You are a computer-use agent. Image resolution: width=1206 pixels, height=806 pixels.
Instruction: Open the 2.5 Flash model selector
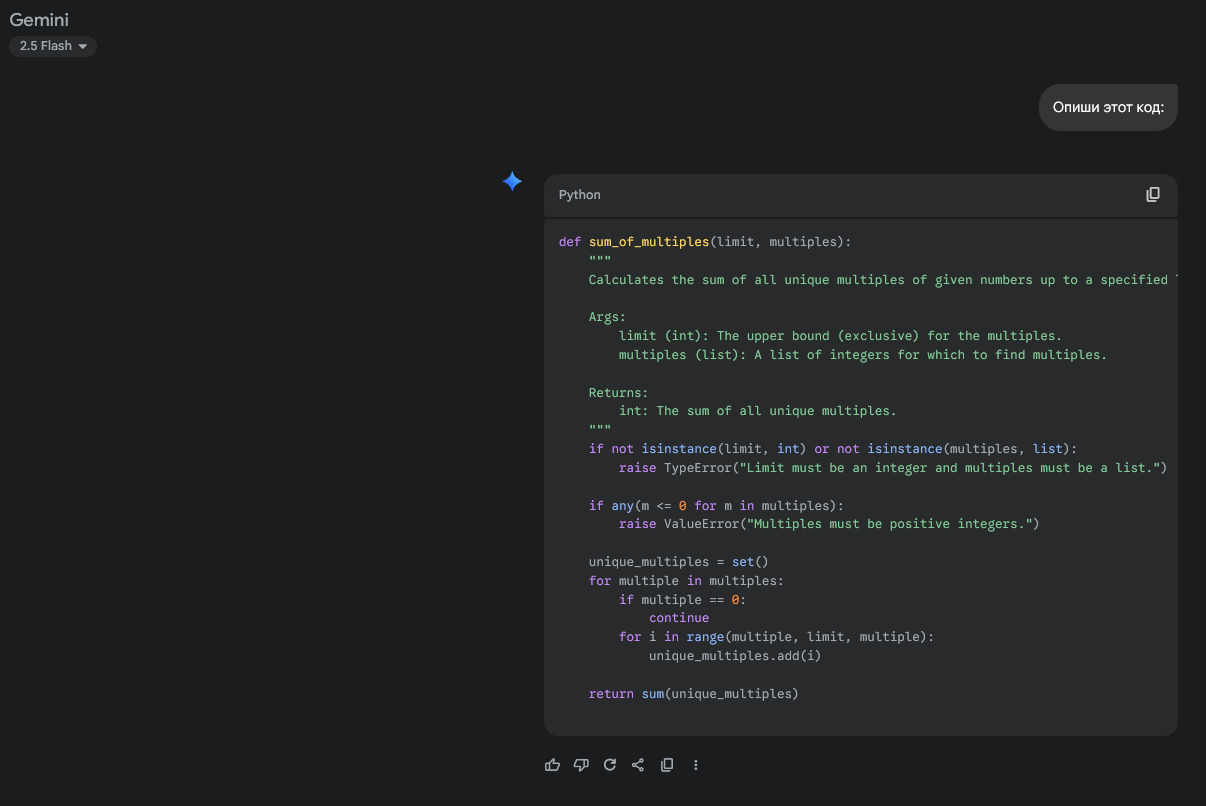53,46
